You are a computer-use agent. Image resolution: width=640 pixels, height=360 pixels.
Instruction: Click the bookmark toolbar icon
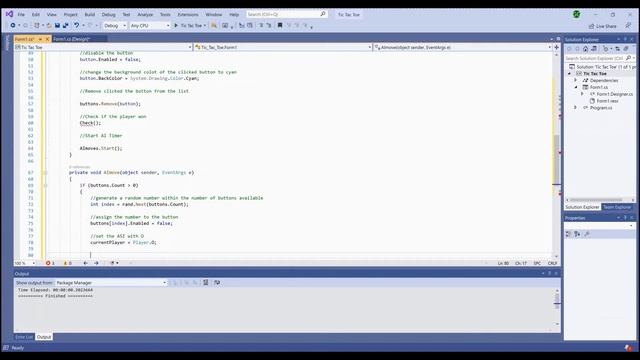pos(280,25)
